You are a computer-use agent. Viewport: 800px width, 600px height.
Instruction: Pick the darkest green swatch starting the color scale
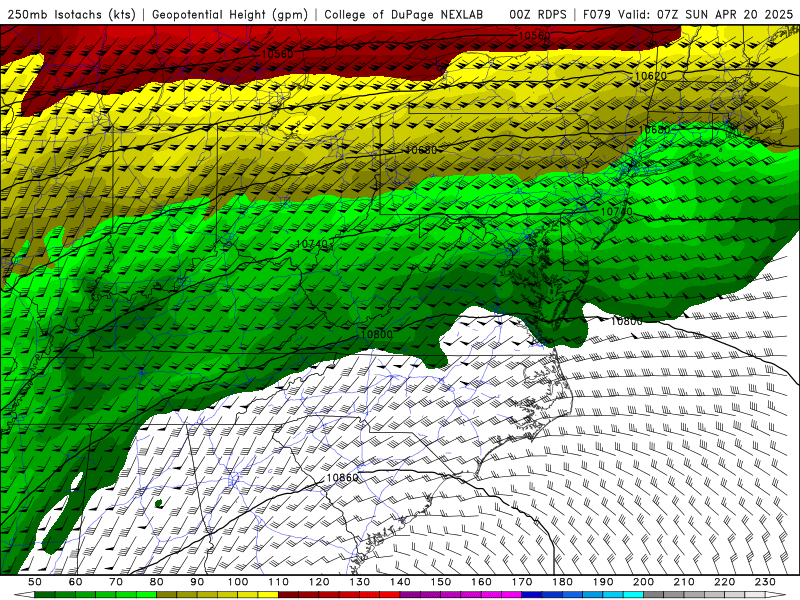click(x=45, y=595)
